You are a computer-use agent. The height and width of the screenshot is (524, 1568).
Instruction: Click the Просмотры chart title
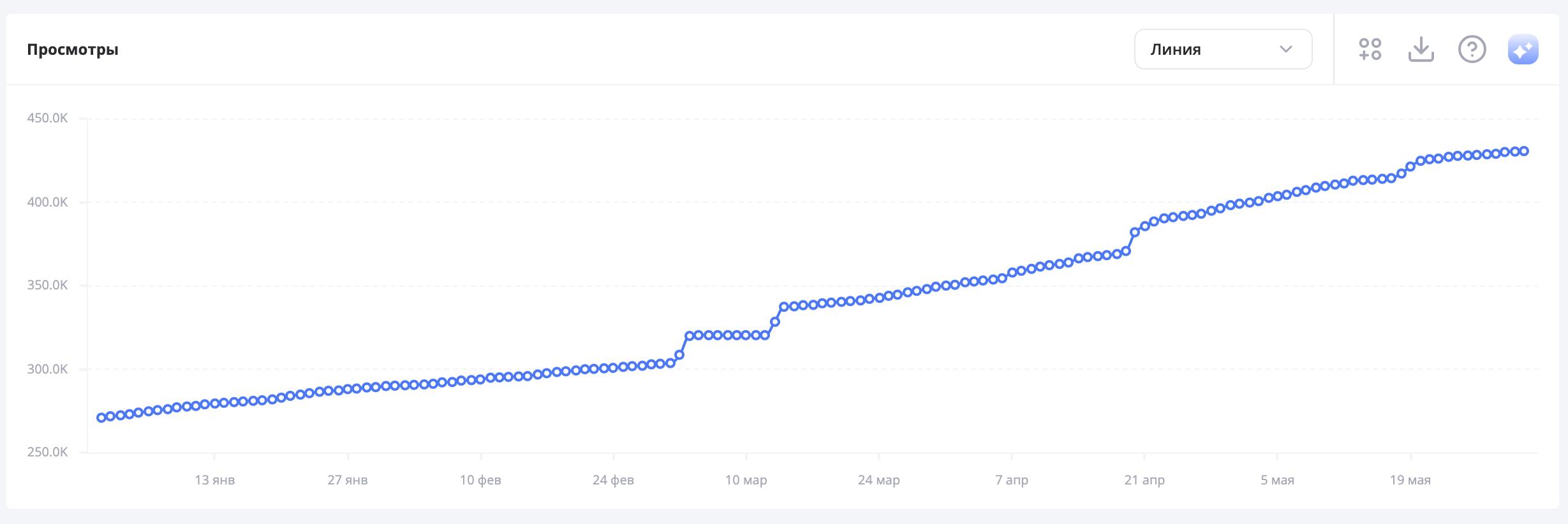pos(73,50)
